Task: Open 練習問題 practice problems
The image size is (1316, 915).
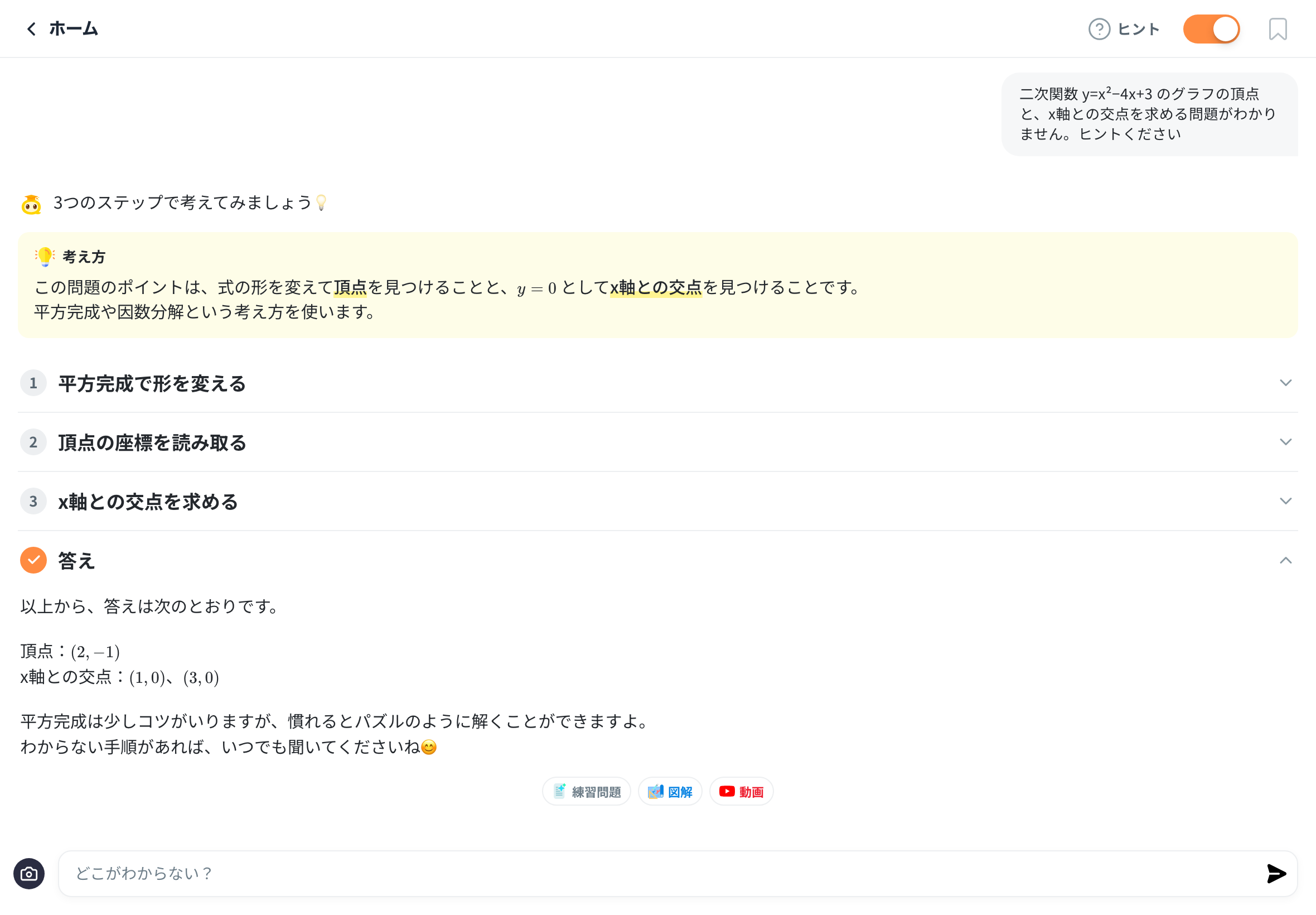Action: click(x=586, y=791)
